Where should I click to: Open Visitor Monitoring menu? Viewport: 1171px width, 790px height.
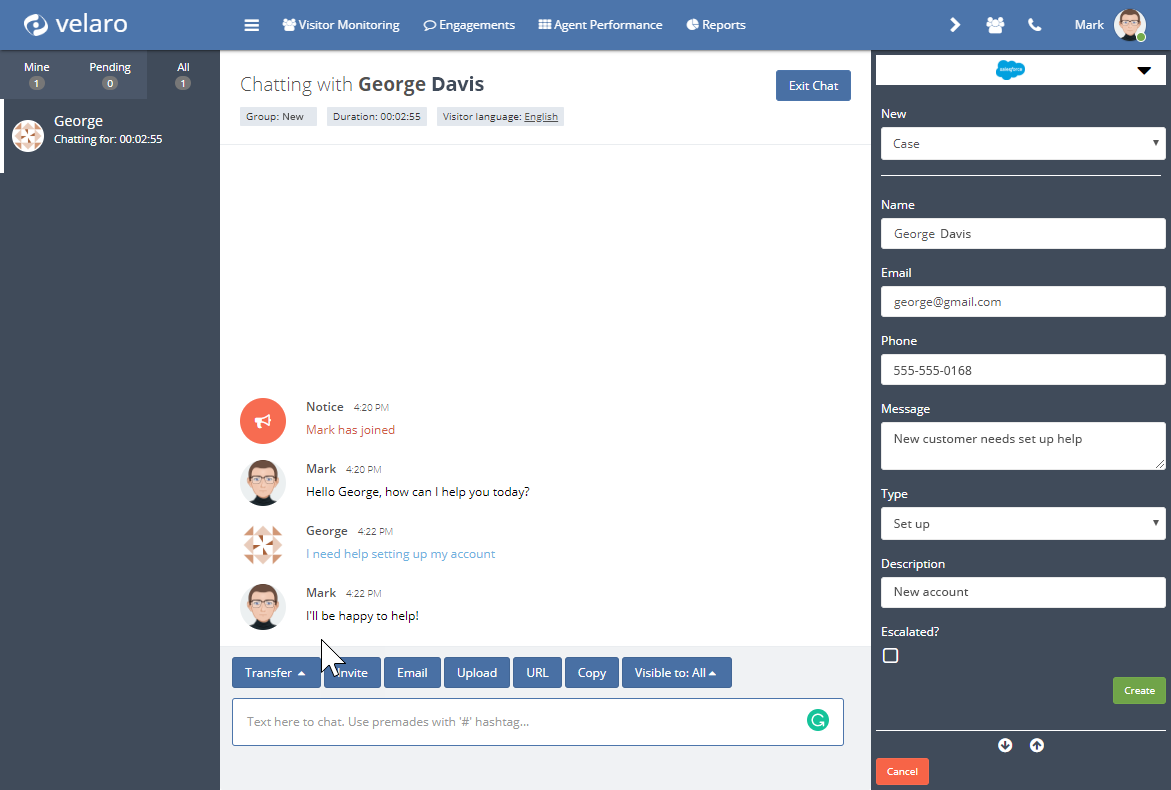341,25
